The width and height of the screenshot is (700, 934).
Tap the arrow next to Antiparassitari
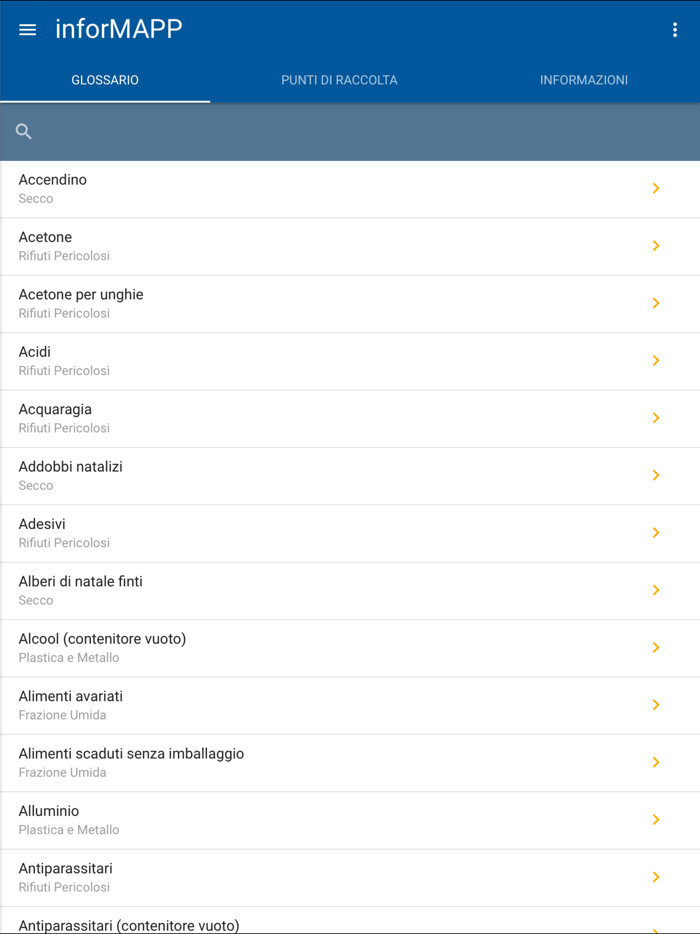tap(657, 877)
